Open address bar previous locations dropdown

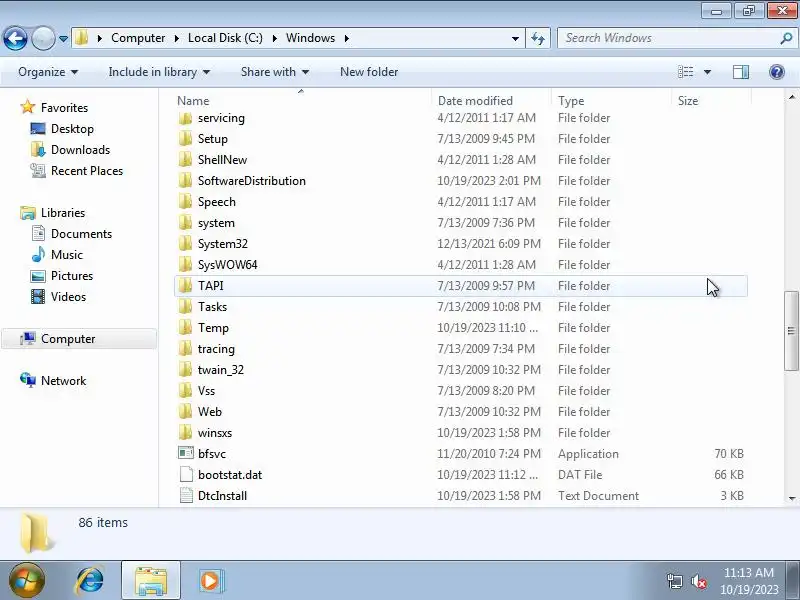pyautogui.click(x=515, y=38)
